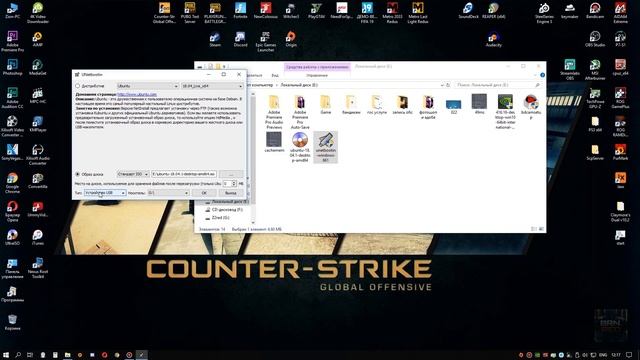Select the Disk image radio button in UNetbootin

point(78,174)
